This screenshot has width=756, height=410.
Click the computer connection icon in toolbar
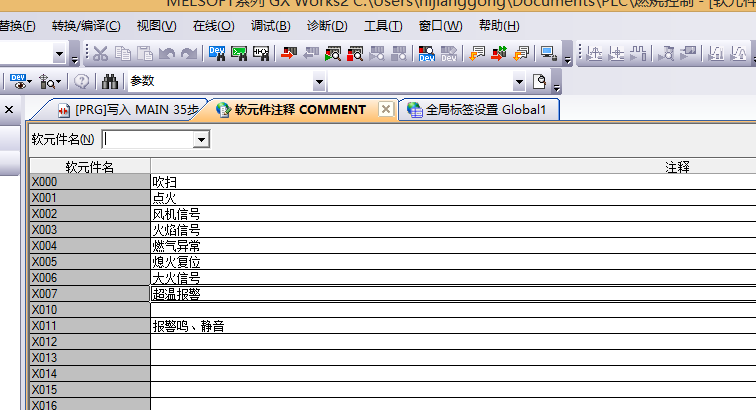(548, 53)
